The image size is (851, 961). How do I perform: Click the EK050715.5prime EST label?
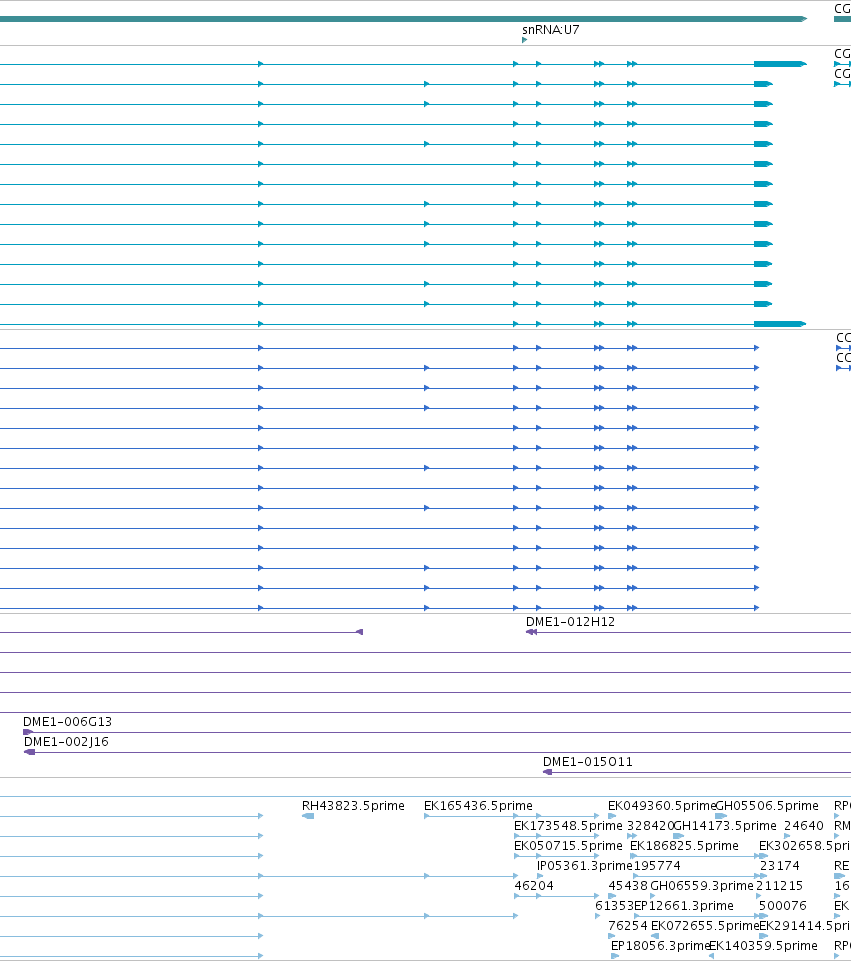pos(568,846)
